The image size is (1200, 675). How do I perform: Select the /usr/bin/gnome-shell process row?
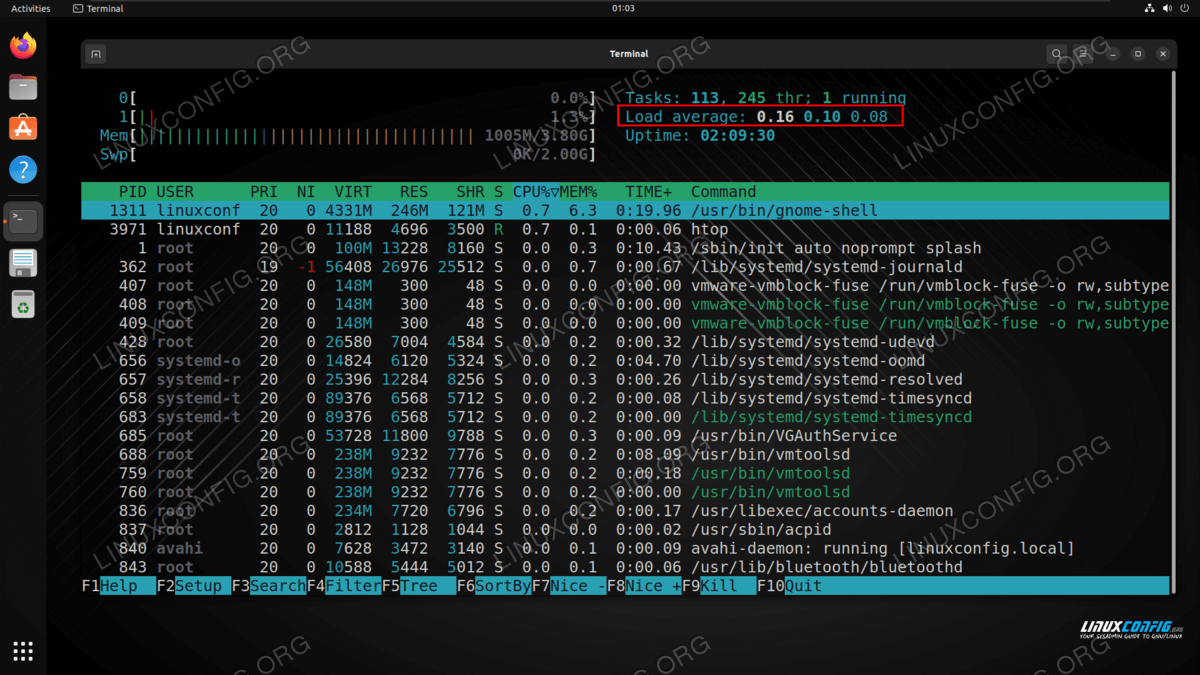(625, 211)
